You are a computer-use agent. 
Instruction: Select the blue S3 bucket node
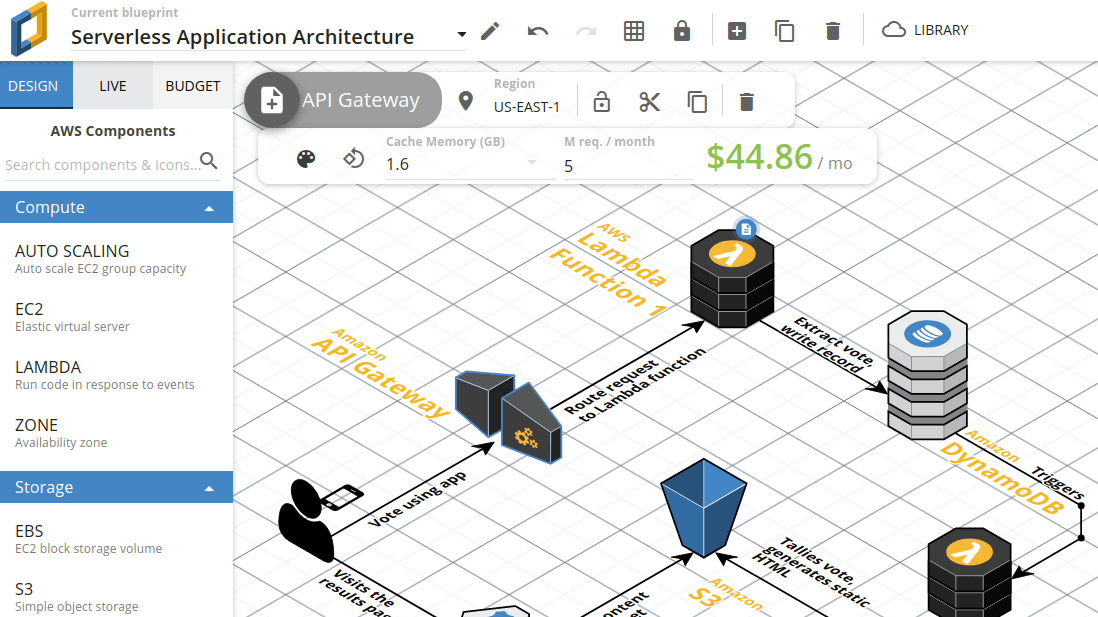[703, 508]
